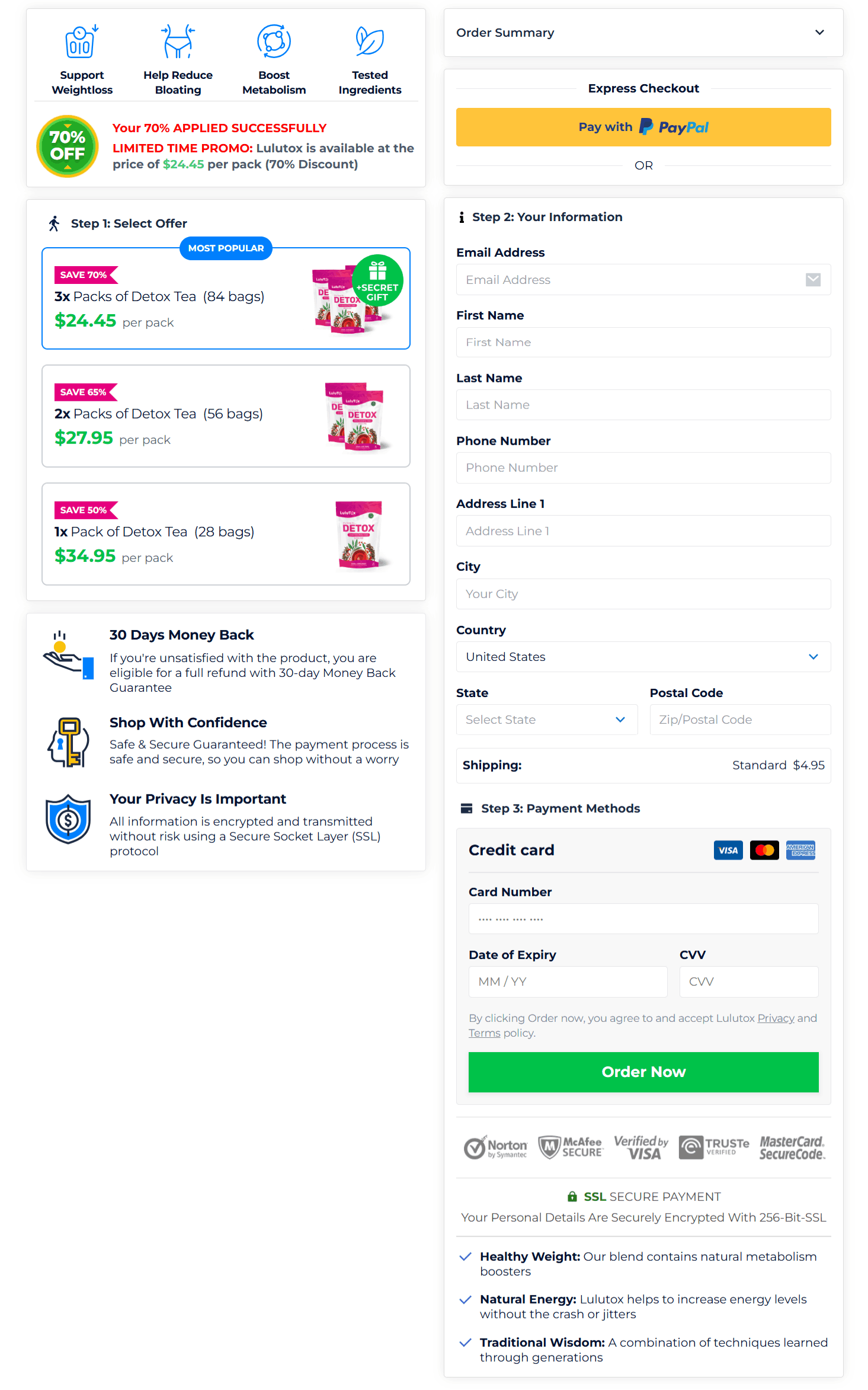868x1390 pixels.
Task: Click the Help Reduce Bloating waist icon
Action: pos(178,42)
